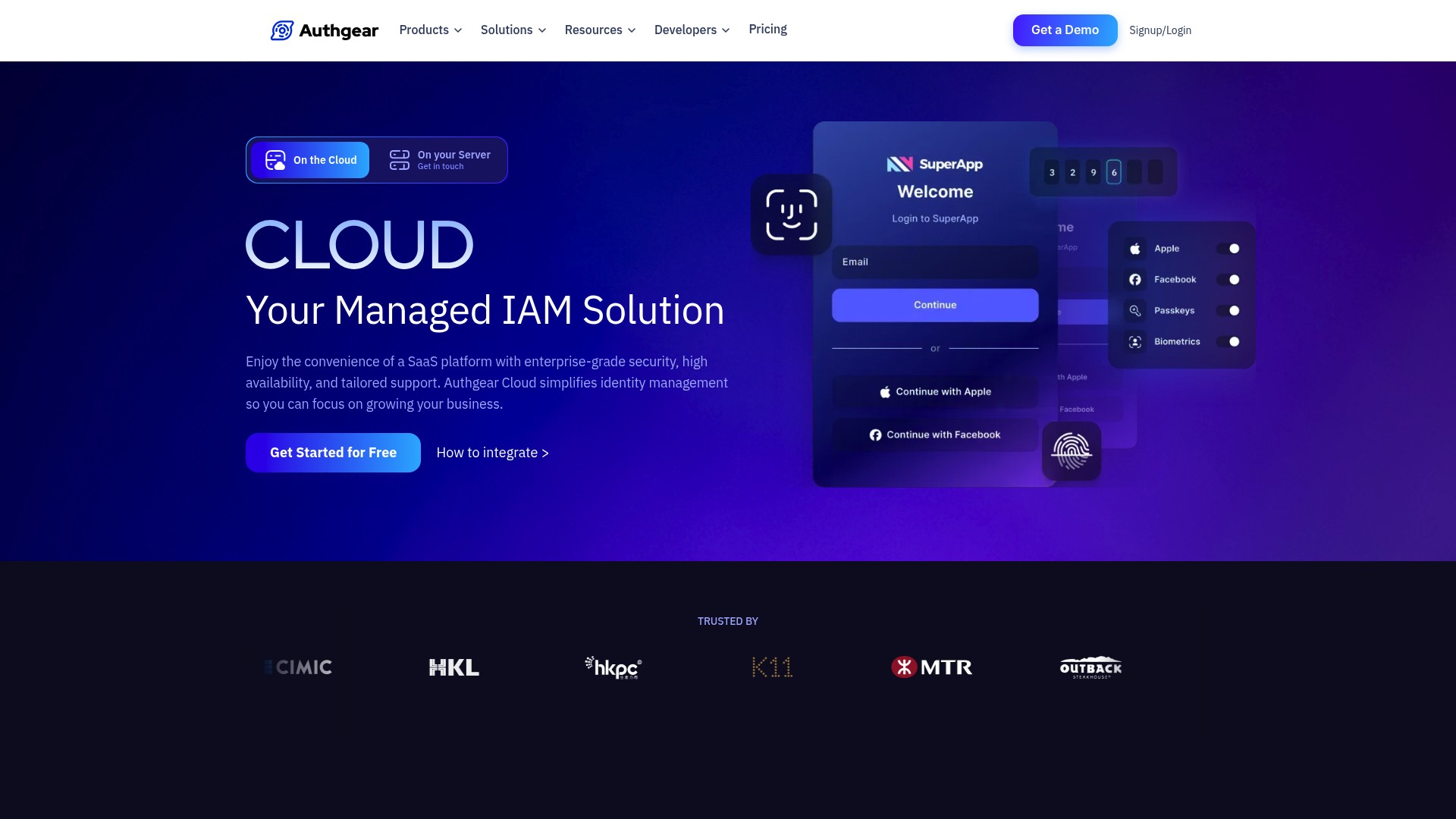Toggle the Biometrics switch
The height and width of the screenshot is (819, 1456).
pyautogui.click(x=1229, y=342)
